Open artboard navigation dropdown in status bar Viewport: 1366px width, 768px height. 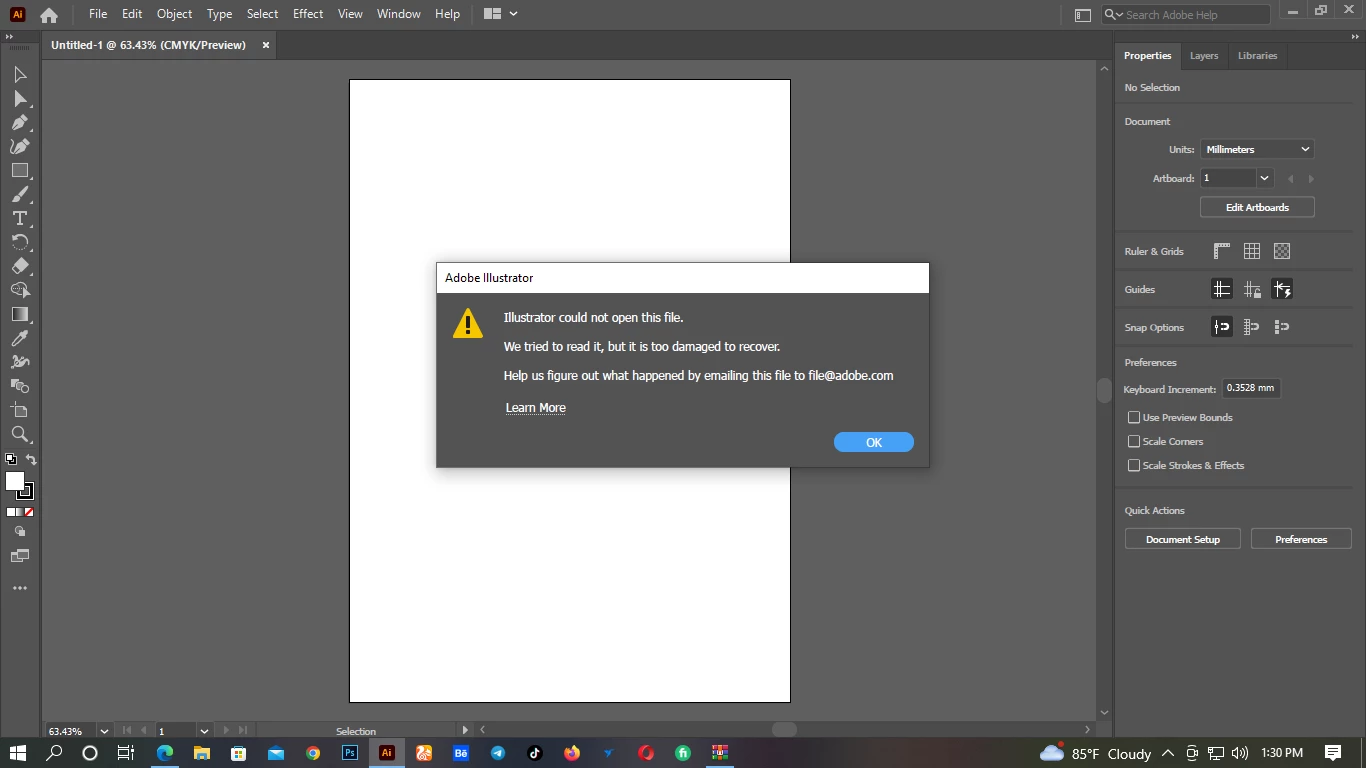click(x=204, y=731)
